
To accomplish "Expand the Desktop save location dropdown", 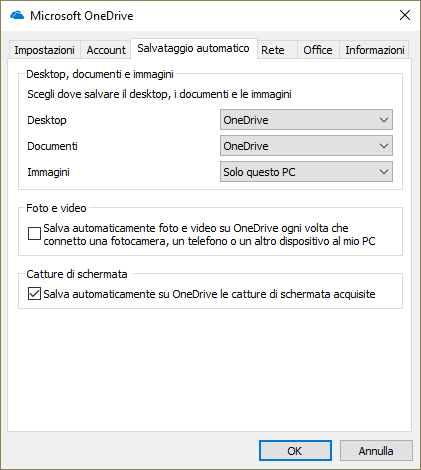I will pyautogui.click(x=306, y=120).
